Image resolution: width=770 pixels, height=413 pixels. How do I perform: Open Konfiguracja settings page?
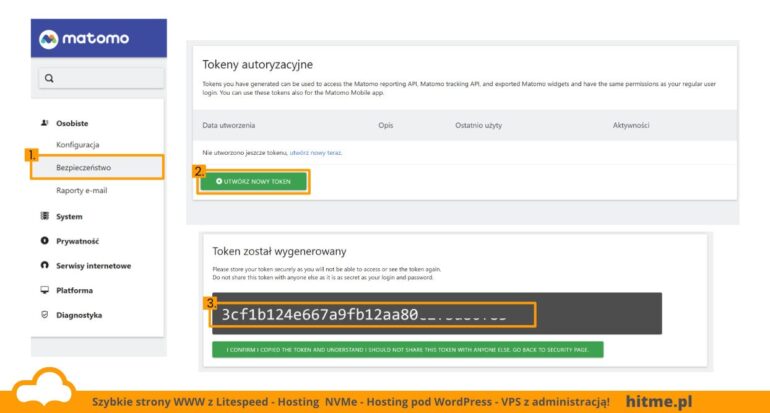pos(78,145)
